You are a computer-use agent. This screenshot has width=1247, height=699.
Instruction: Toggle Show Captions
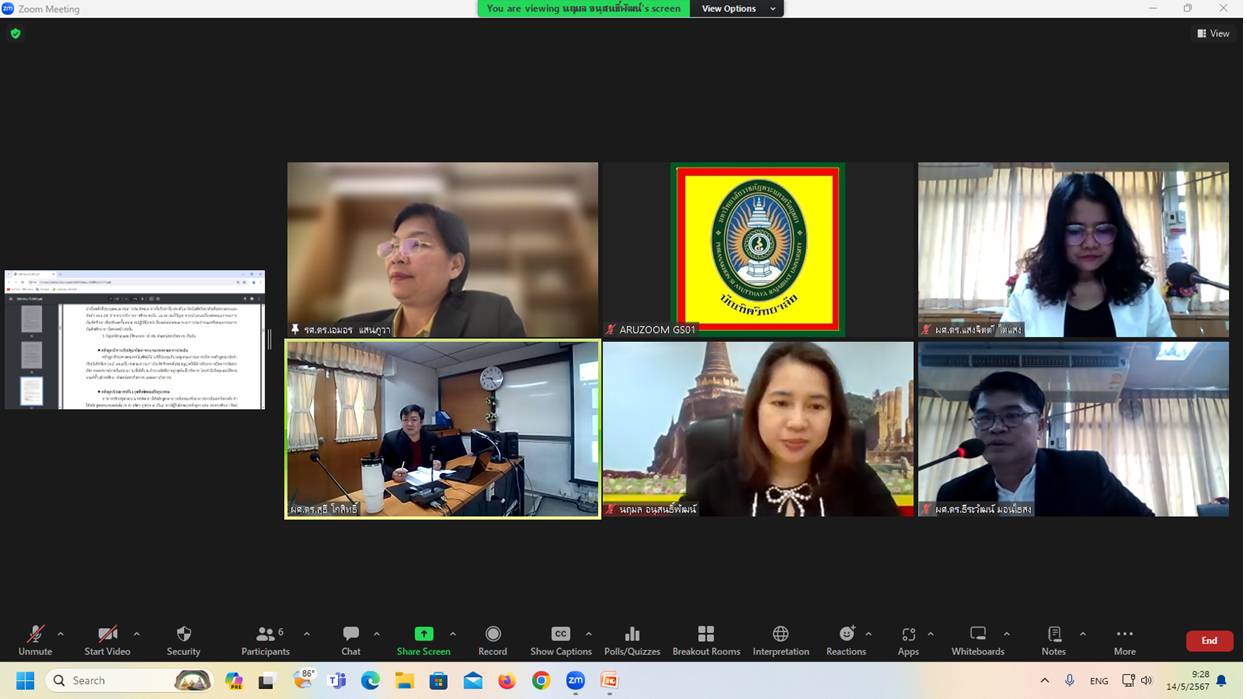(x=561, y=640)
